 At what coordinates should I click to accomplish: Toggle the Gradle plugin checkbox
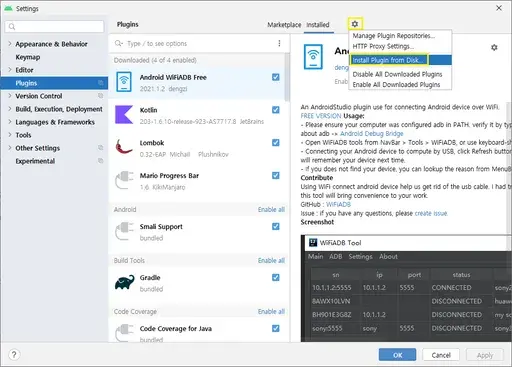click(276, 277)
